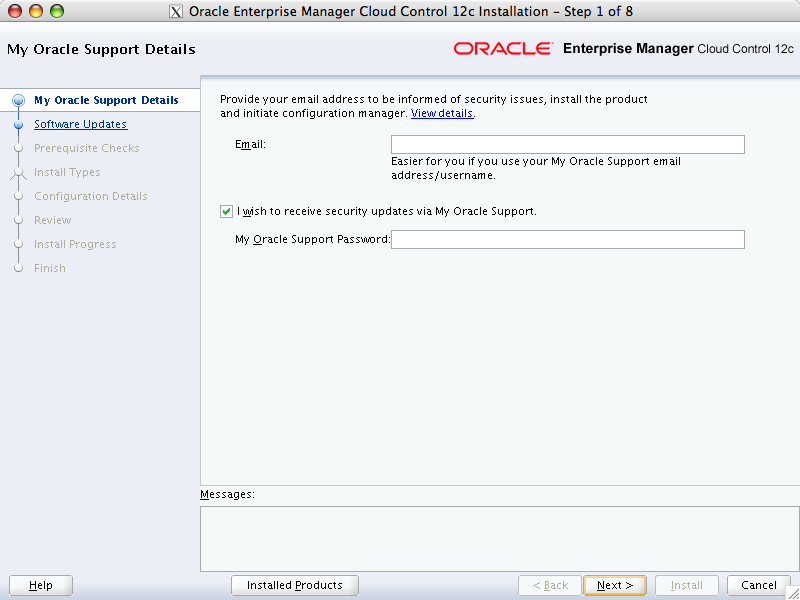This screenshot has width=800, height=600.
Task: Select the Prerequisite Checks step icon
Action: tap(19, 148)
